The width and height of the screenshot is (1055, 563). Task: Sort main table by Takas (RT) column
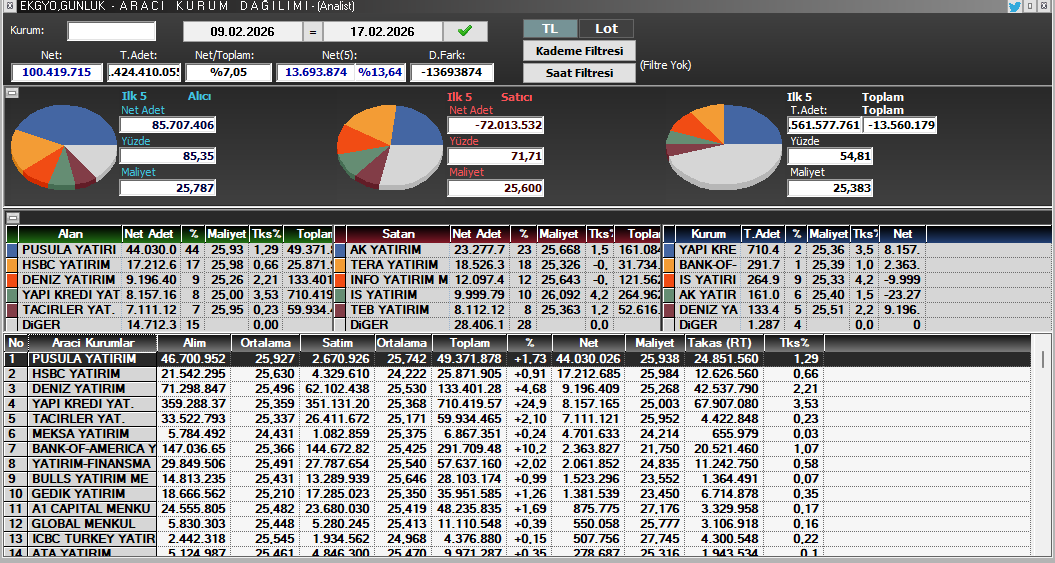(724, 343)
